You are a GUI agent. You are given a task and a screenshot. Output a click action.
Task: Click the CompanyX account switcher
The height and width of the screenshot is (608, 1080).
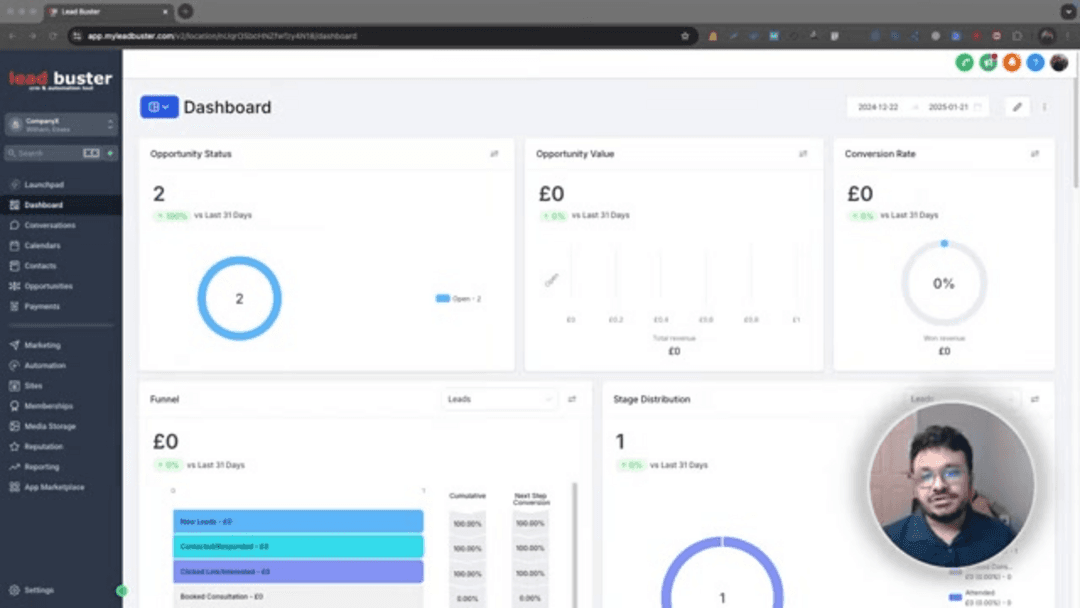click(60, 123)
